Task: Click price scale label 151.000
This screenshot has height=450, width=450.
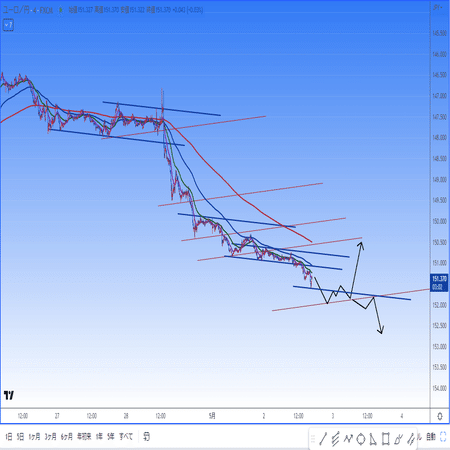Action: point(439,263)
